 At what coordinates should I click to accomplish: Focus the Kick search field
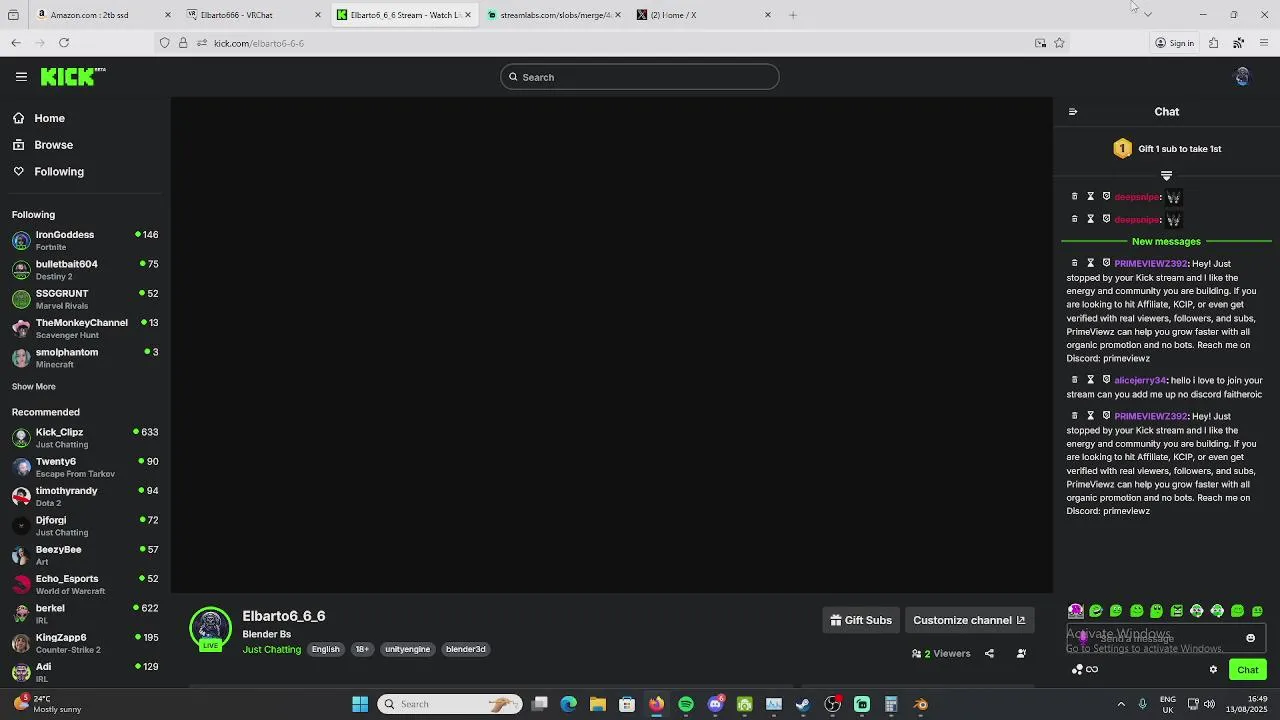pos(640,77)
